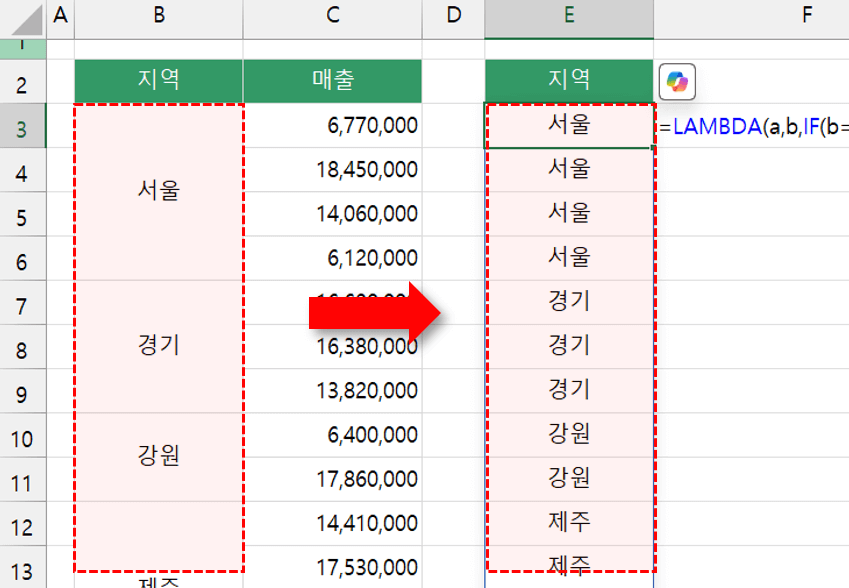Select the 매출 header cell

[332, 80]
